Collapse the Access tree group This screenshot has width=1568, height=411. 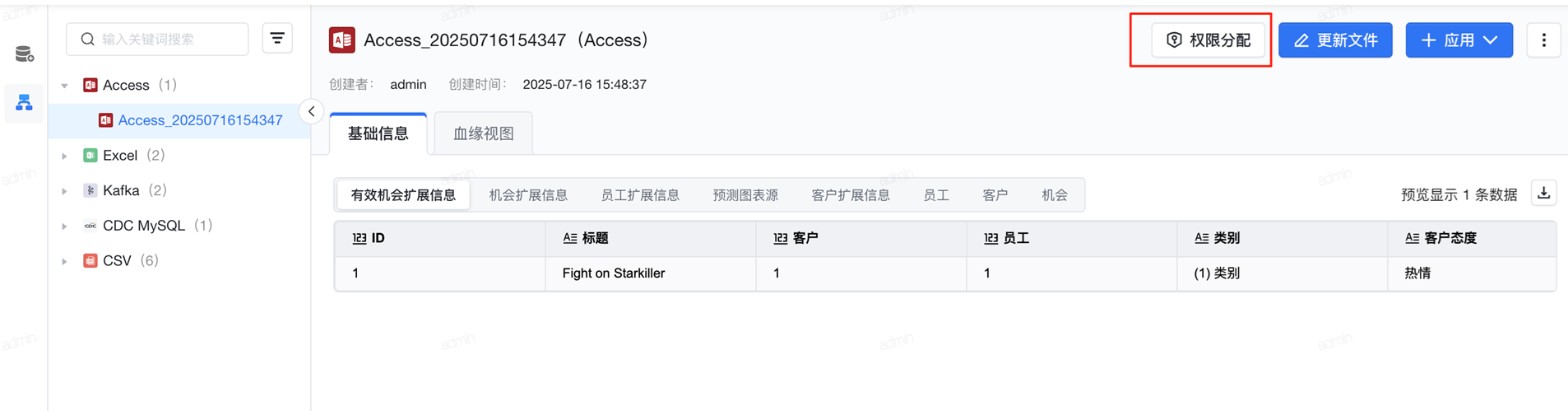coord(65,86)
